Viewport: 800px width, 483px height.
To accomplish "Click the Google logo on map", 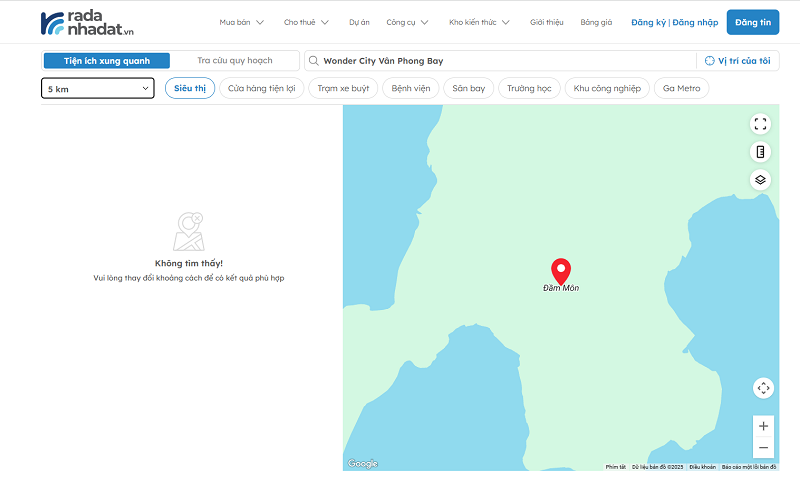I will (x=363, y=463).
